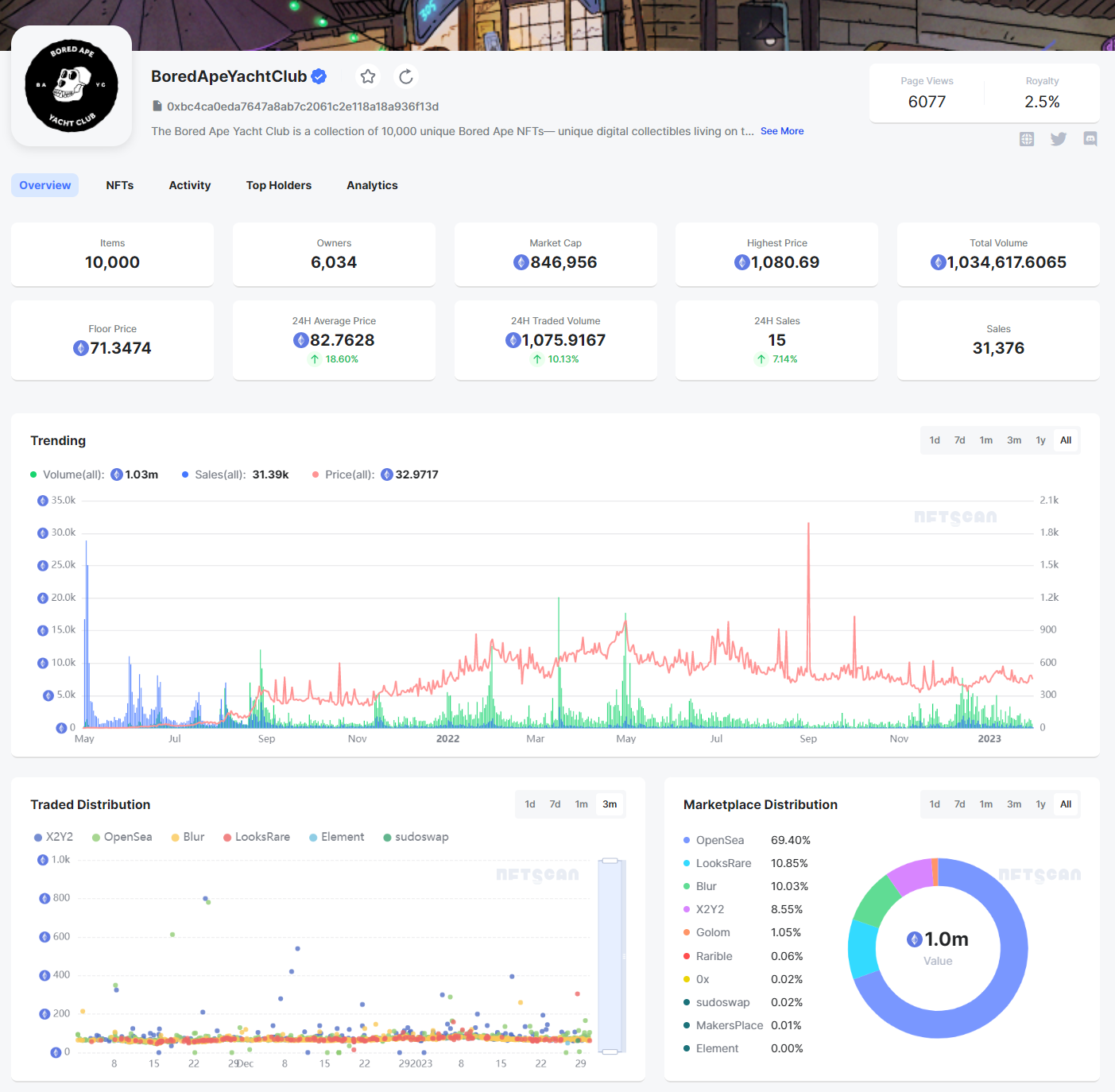This screenshot has height=1092, width=1115.
Task: Select 1m range in Trending chart
Action: pos(986,440)
